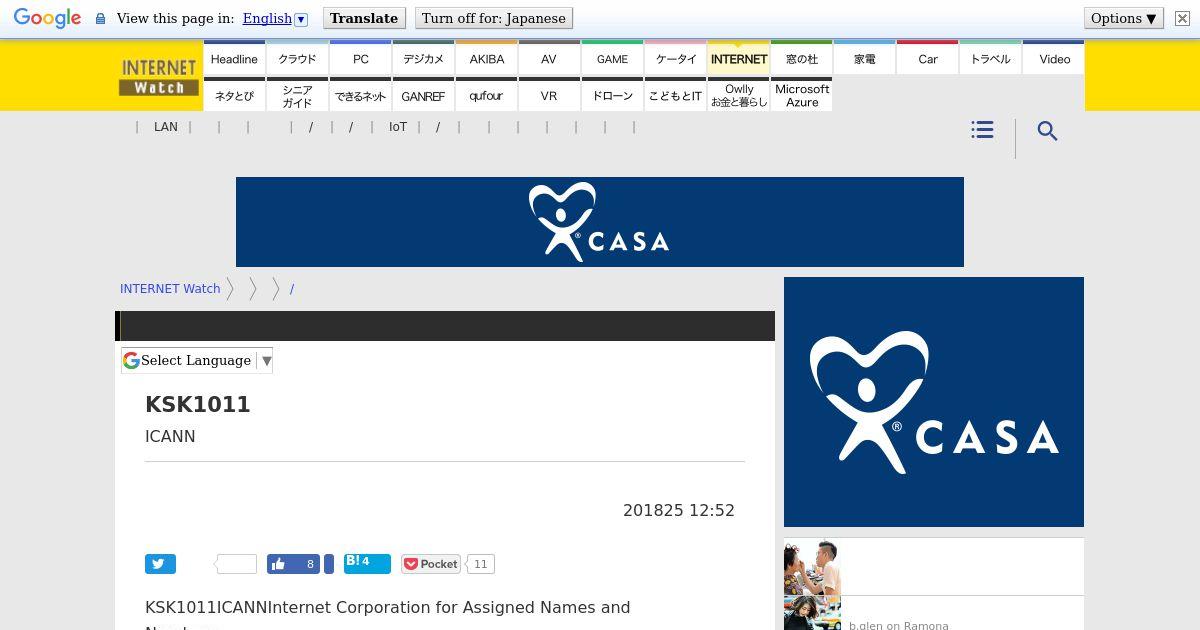Open the VR tab
Image resolution: width=1200 pixels, height=630 pixels.
pos(549,94)
